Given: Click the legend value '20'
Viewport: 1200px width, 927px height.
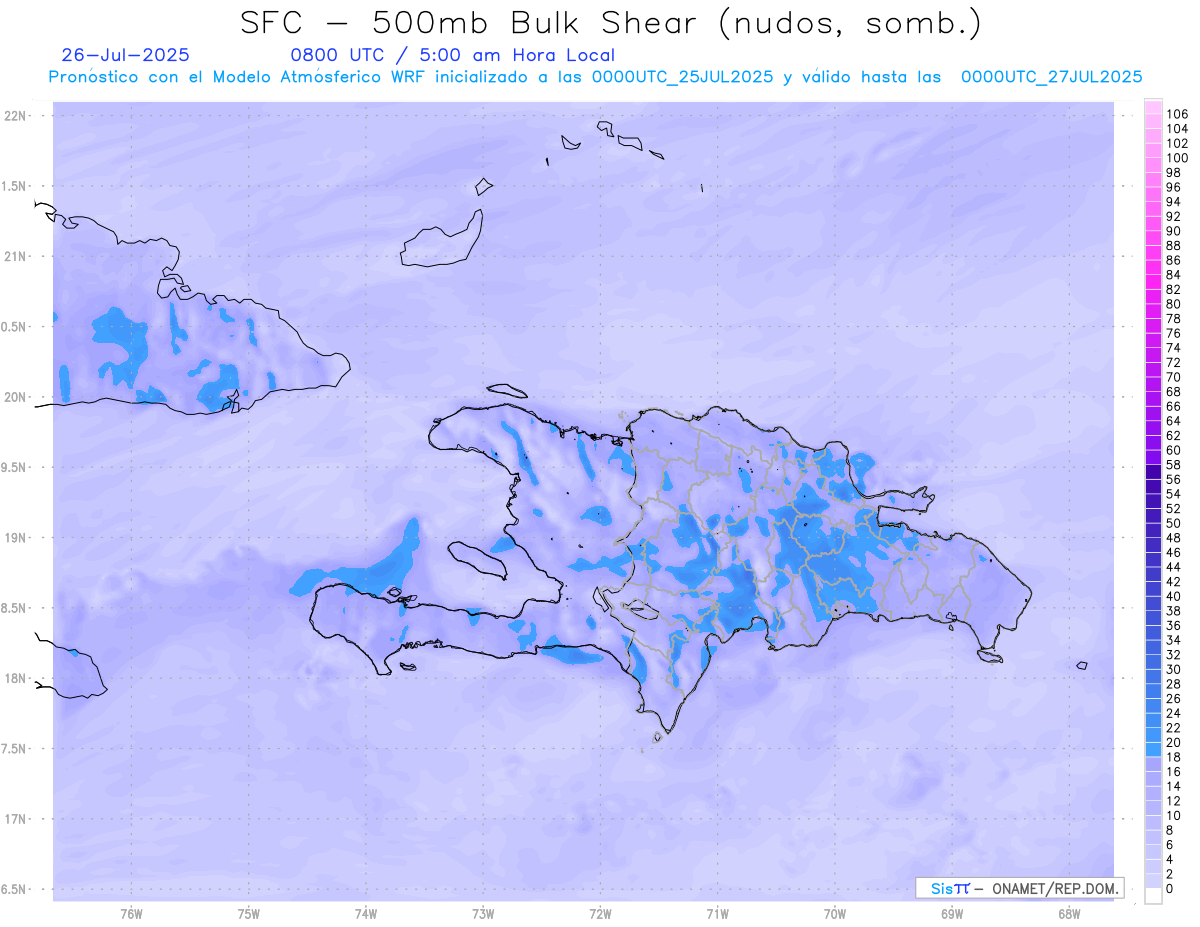Looking at the screenshot, I should 1173,742.
